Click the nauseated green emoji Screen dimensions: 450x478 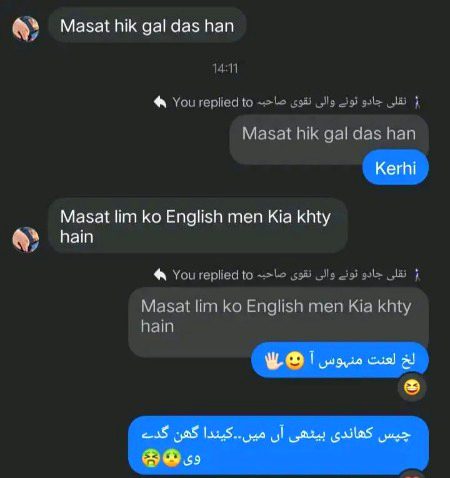[x=172, y=459]
